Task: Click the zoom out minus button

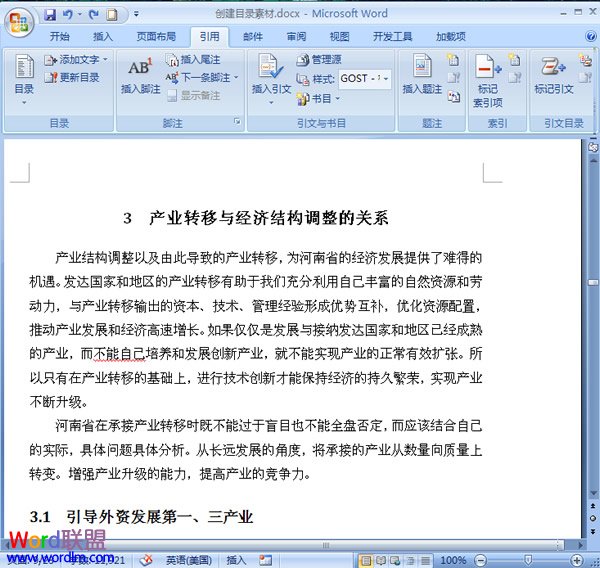Action: (x=481, y=561)
